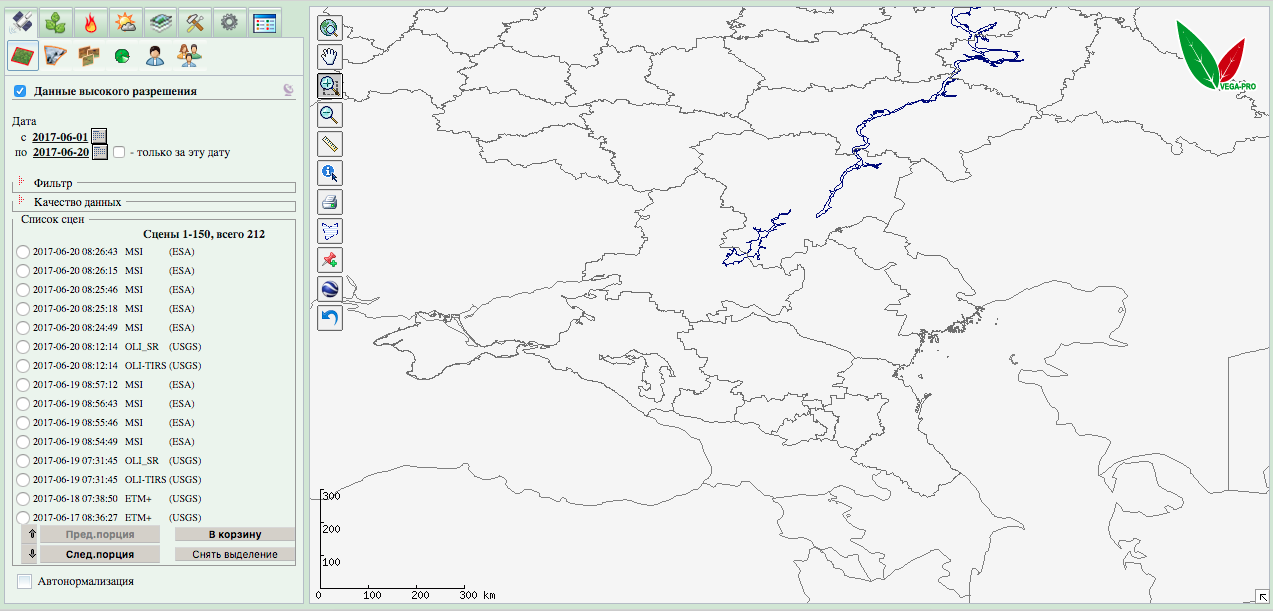The height and width of the screenshot is (611, 1273).
Task: Select scene 2017-06-20 08:26:43 MSI radio button
Action: point(23,252)
